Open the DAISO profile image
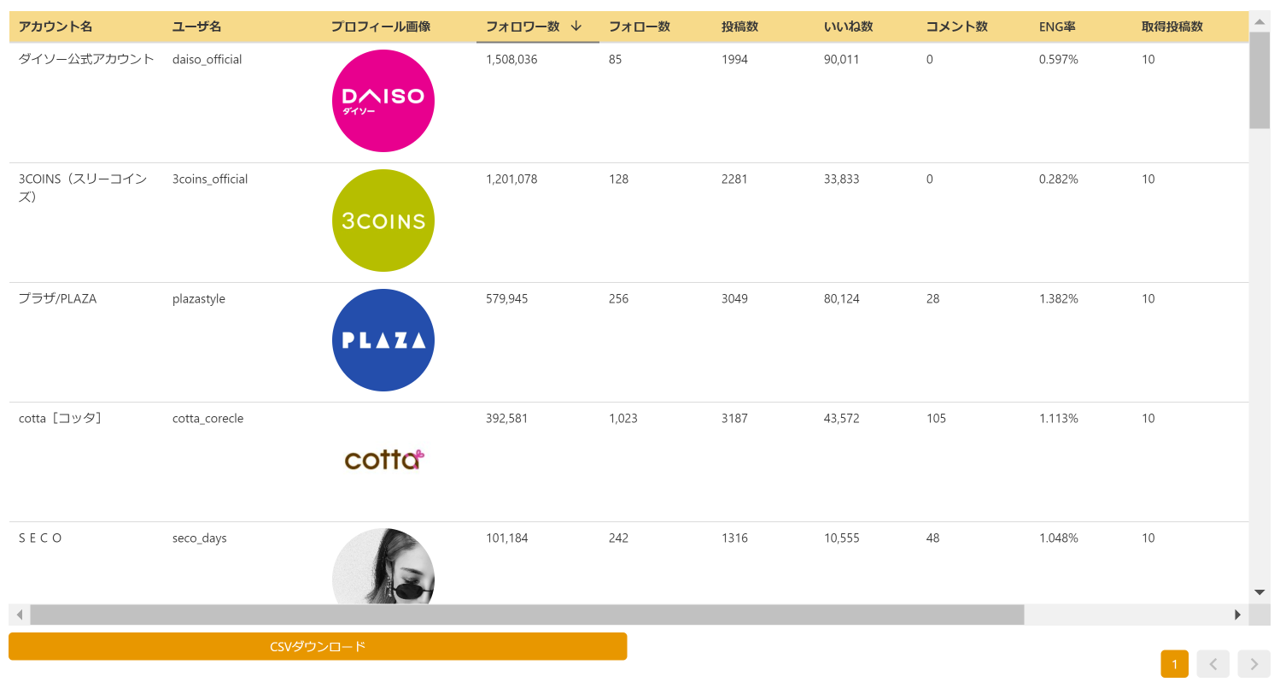Image resolution: width=1280 pixels, height=688 pixels. (383, 101)
